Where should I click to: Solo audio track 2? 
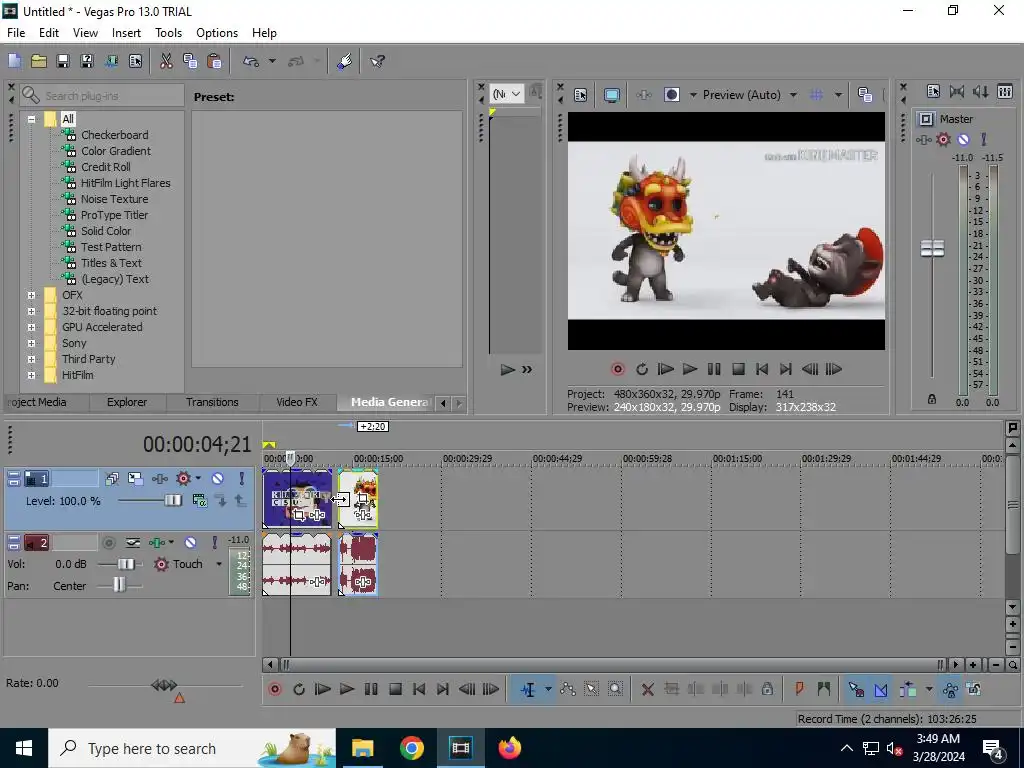click(214, 543)
